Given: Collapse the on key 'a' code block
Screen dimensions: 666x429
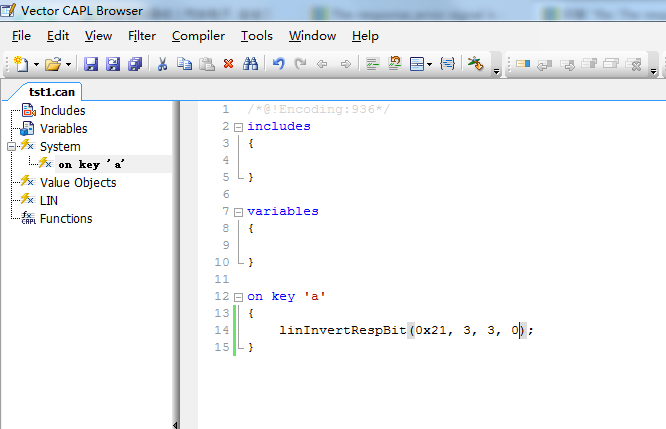Looking at the screenshot, I should coord(239,297).
